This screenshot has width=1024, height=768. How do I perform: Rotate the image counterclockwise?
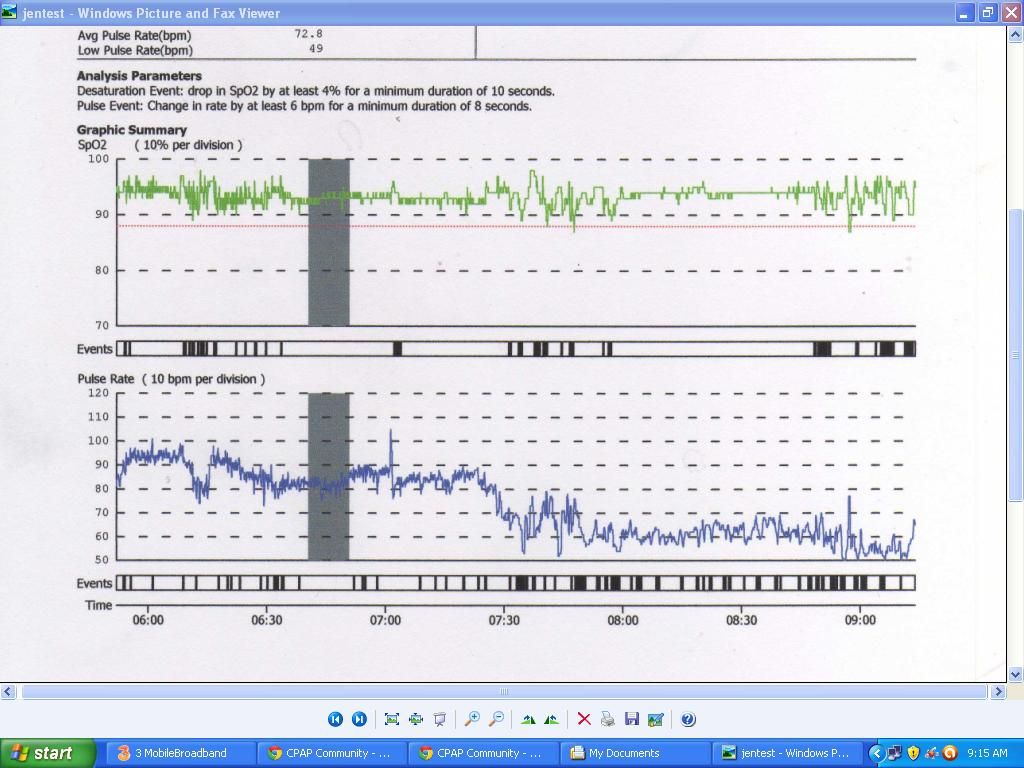pyautogui.click(x=552, y=719)
